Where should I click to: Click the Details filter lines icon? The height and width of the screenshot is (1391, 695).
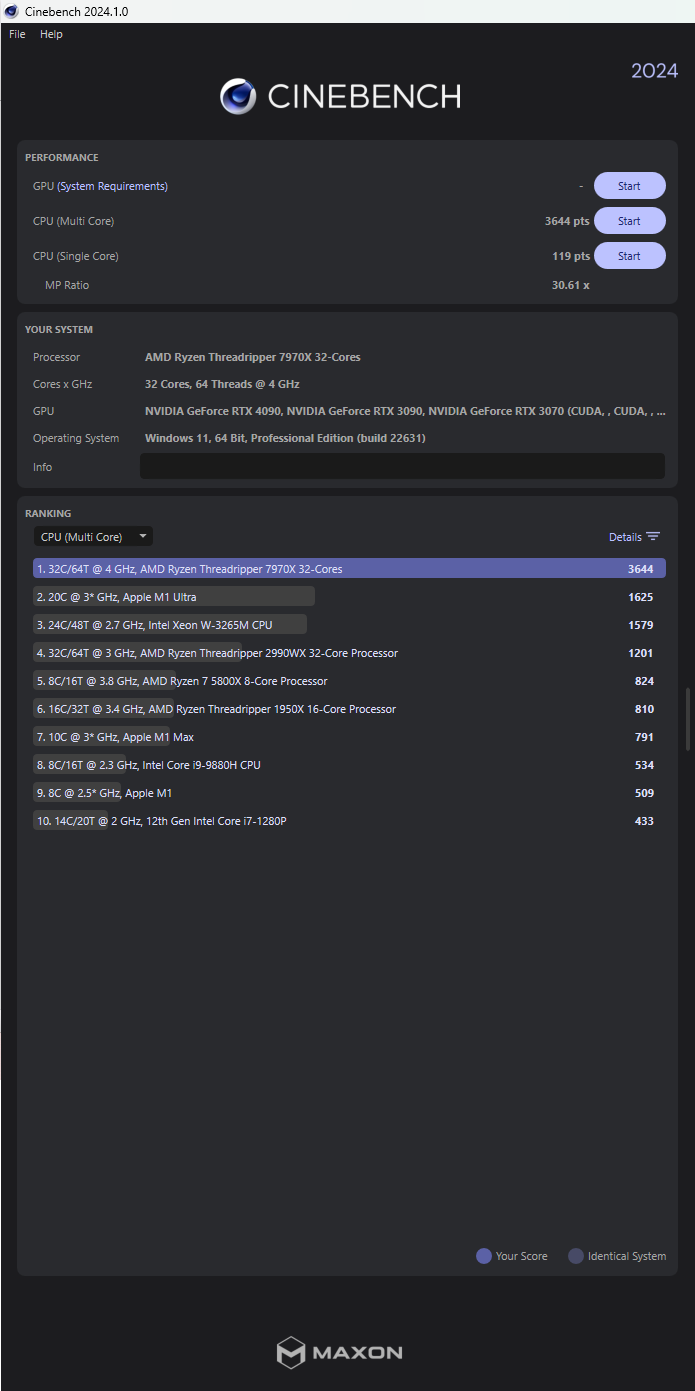tap(653, 537)
